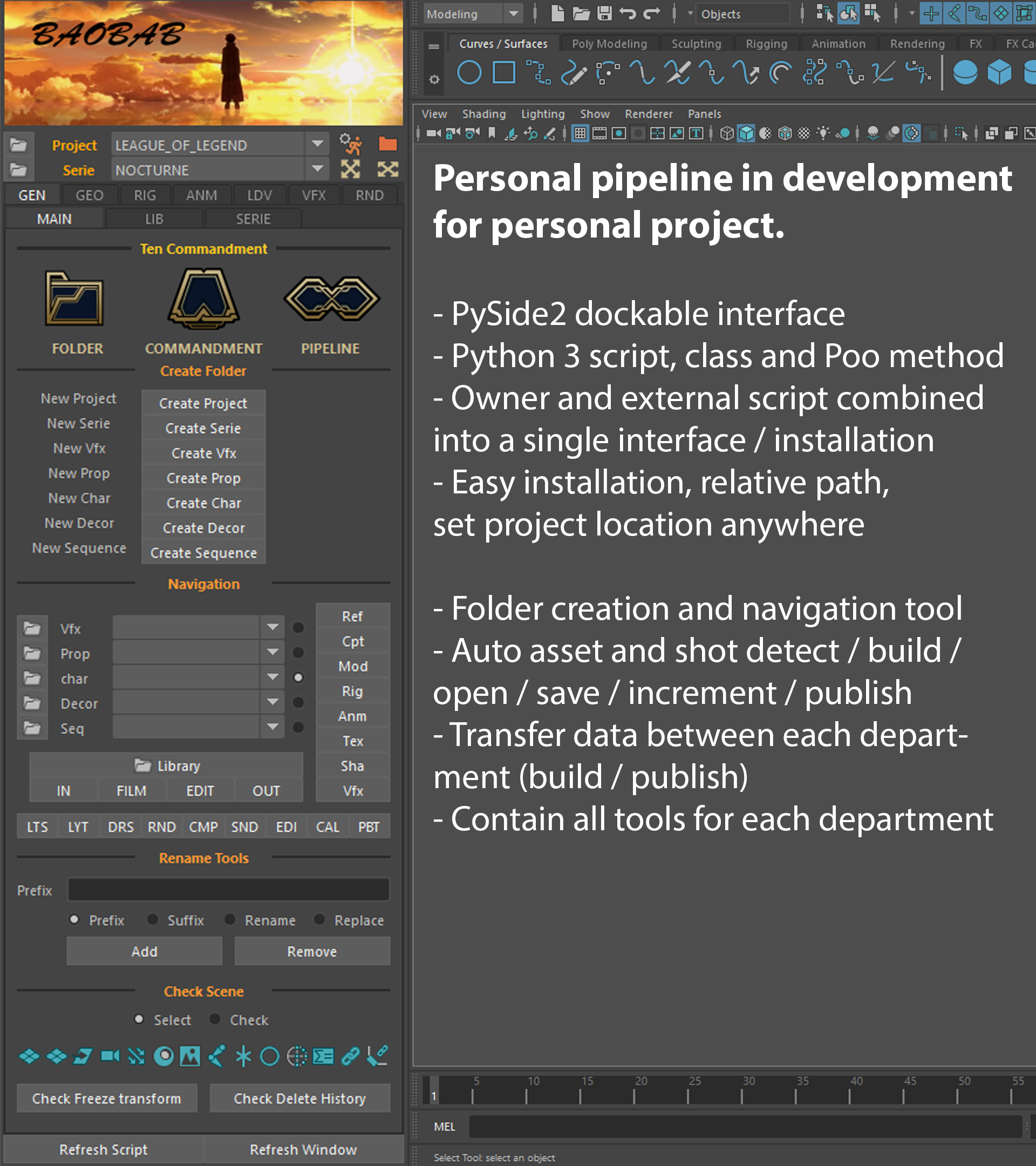The image size is (1036, 1166).
Task: Click the orange folder icon beside Project
Action: point(388,144)
